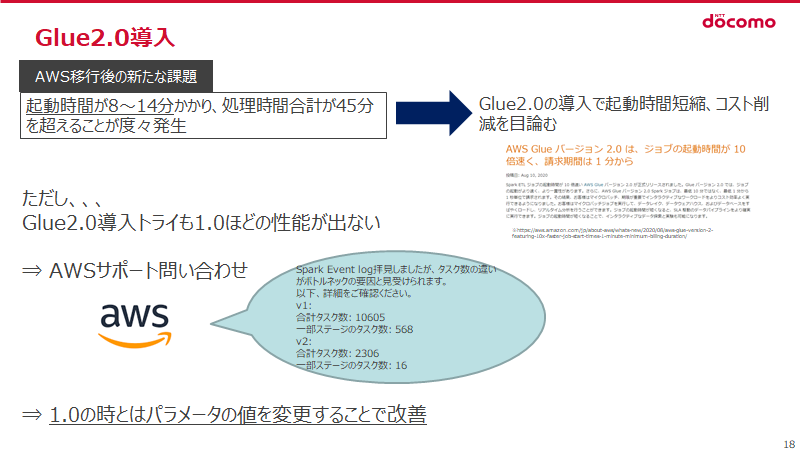Viewport: 800px width, 450px height.
Task: Click the article date "Aug 10, 2020" line
Action: tap(527, 175)
